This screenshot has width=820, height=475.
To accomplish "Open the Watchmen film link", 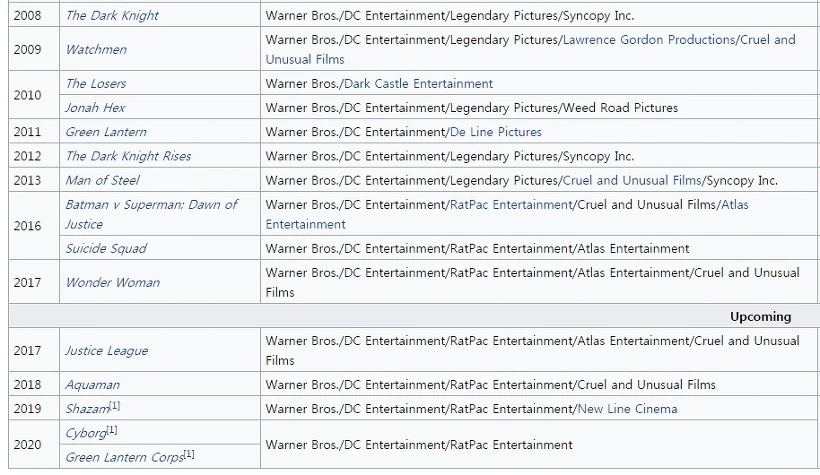I will click(96, 50).
